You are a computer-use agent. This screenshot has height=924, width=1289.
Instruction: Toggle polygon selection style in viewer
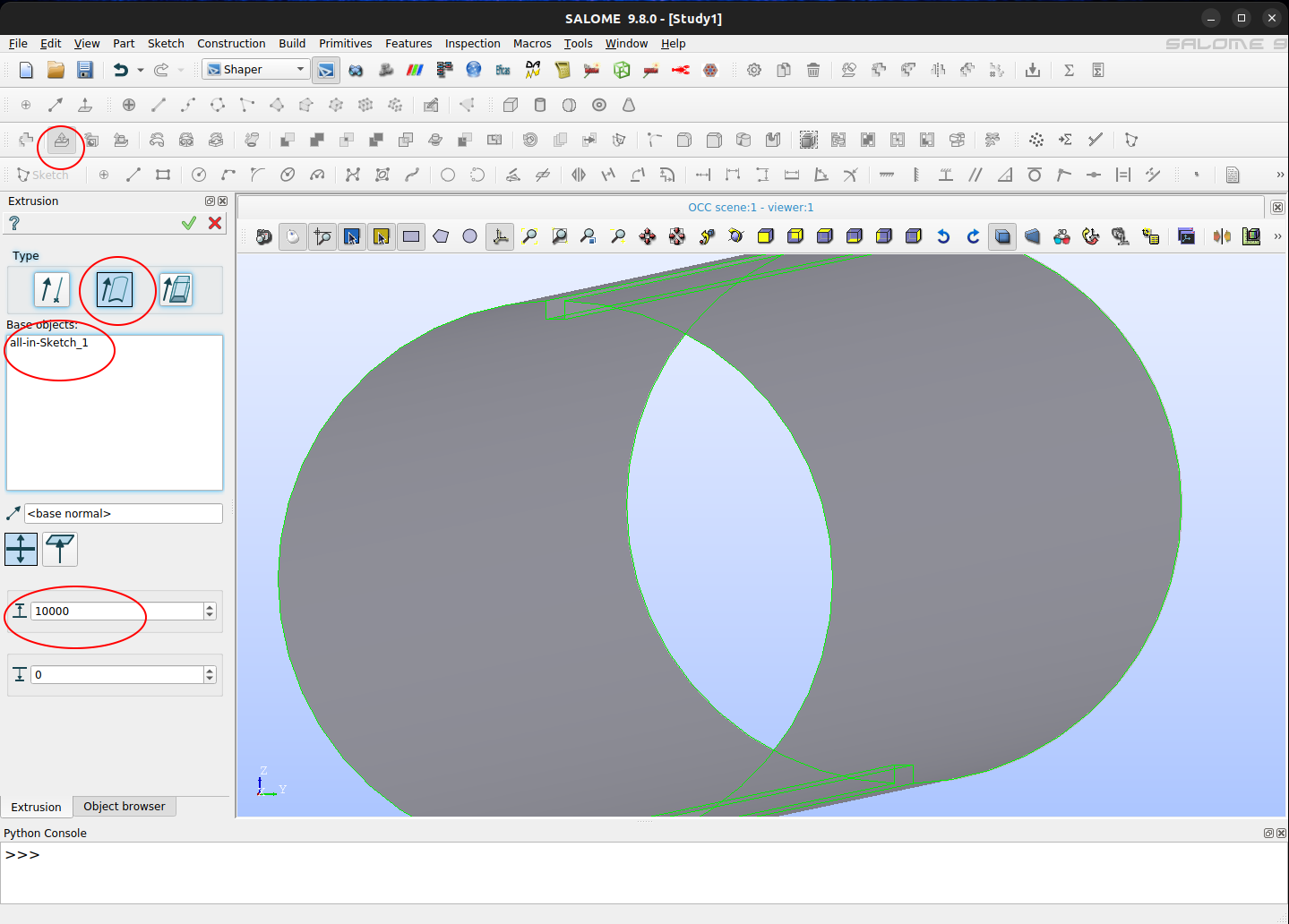[x=441, y=236]
